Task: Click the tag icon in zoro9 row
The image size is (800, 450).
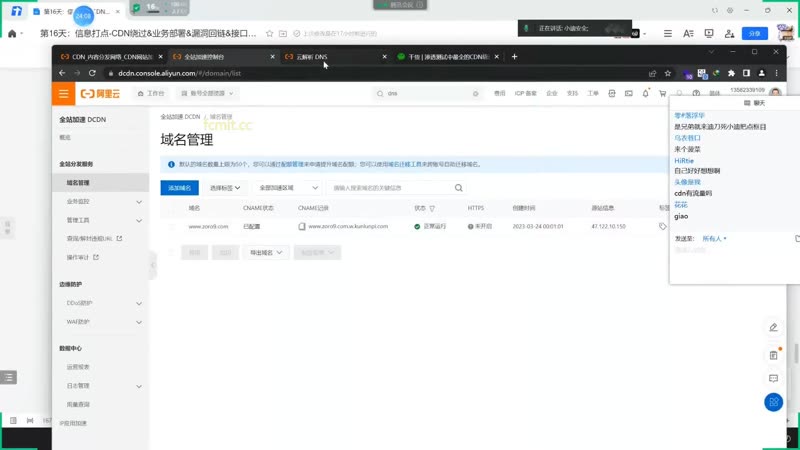Action: (662, 226)
